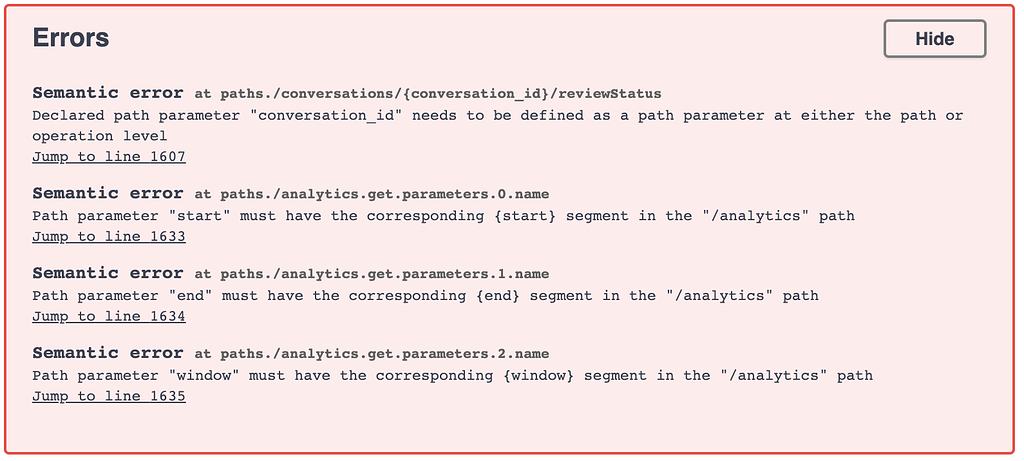This screenshot has width=1024, height=461.
Task: Click the Semantic error title for reviewStatus path
Action: point(108,93)
